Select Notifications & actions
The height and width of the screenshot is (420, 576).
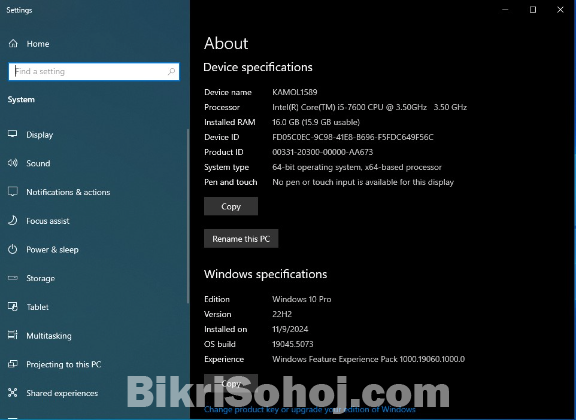(68, 192)
